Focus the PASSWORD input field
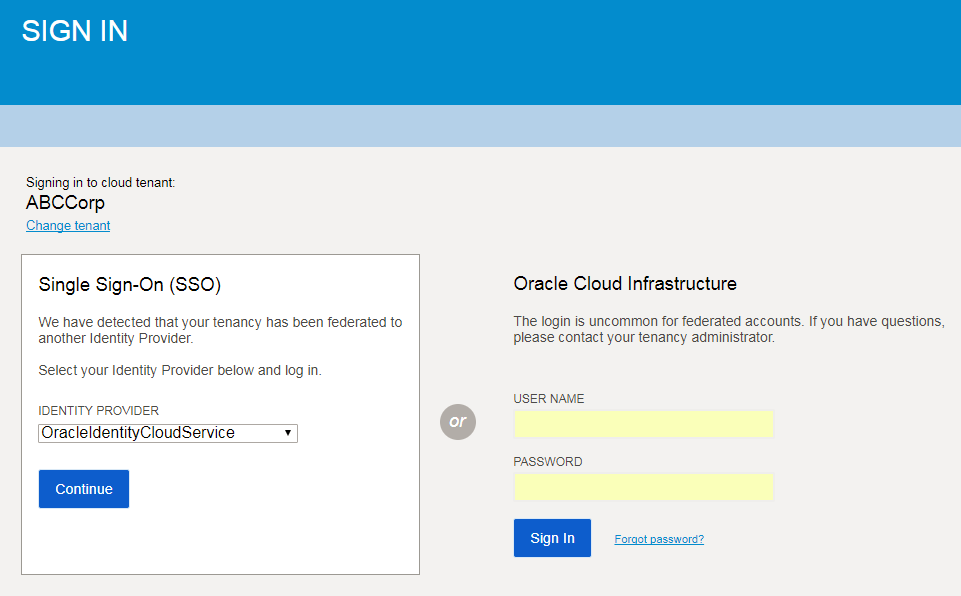961x596 pixels. (643, 487)
